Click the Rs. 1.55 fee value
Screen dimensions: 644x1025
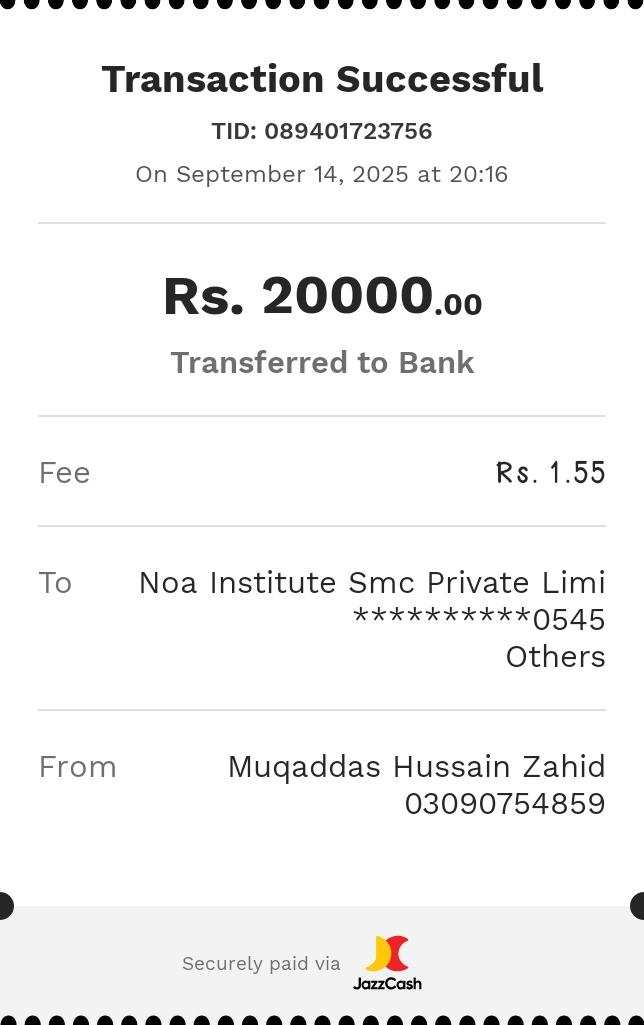click(551, 472)
